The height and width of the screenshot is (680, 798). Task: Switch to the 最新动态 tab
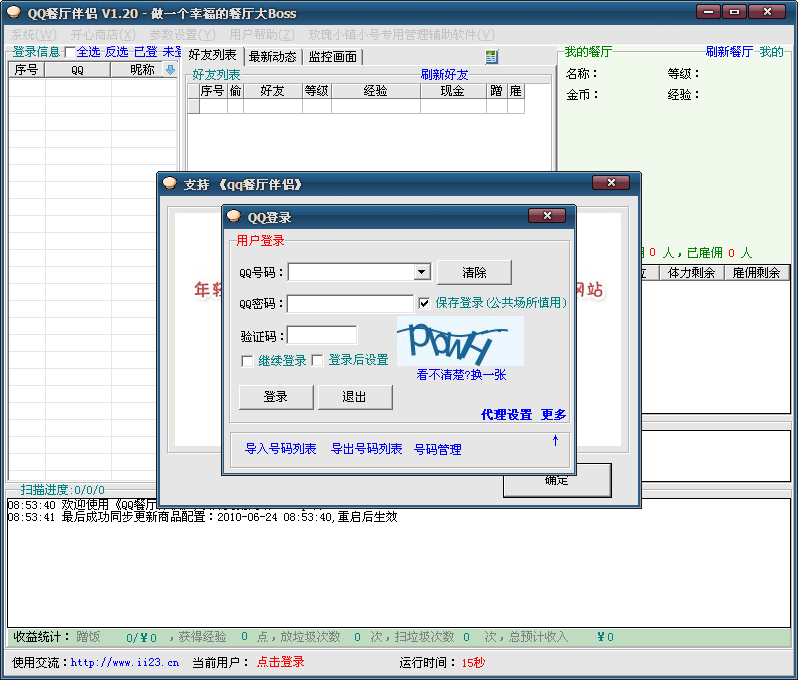(273, 57)
